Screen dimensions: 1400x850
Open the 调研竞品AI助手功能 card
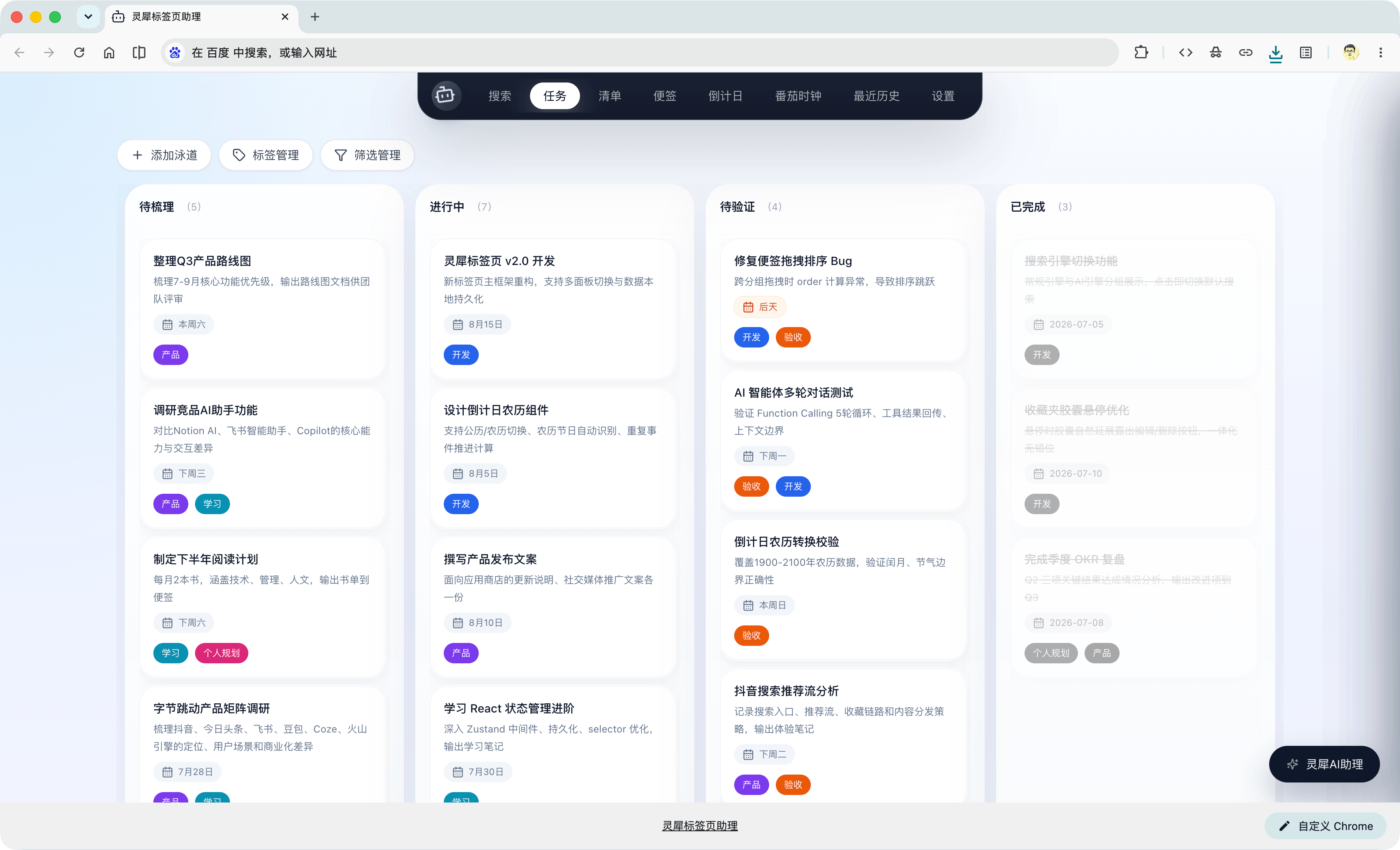[x=262, y=458]
